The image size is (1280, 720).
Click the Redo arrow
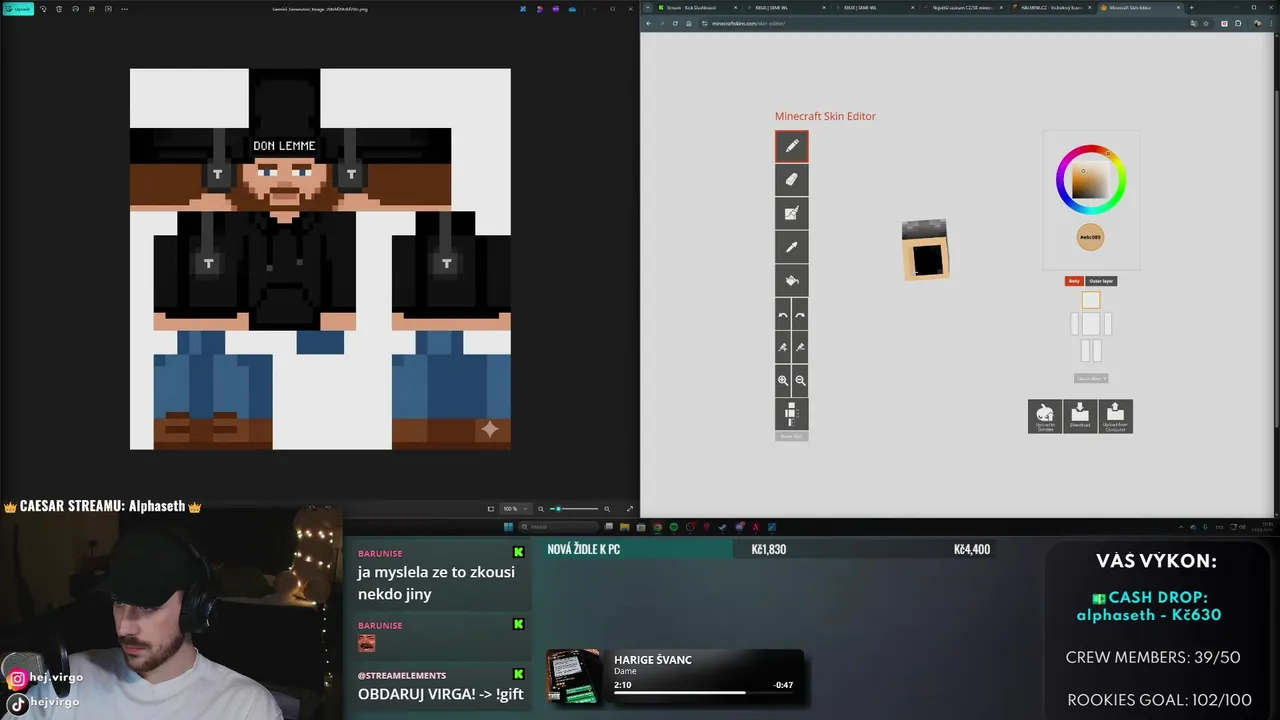coord(800,314)
